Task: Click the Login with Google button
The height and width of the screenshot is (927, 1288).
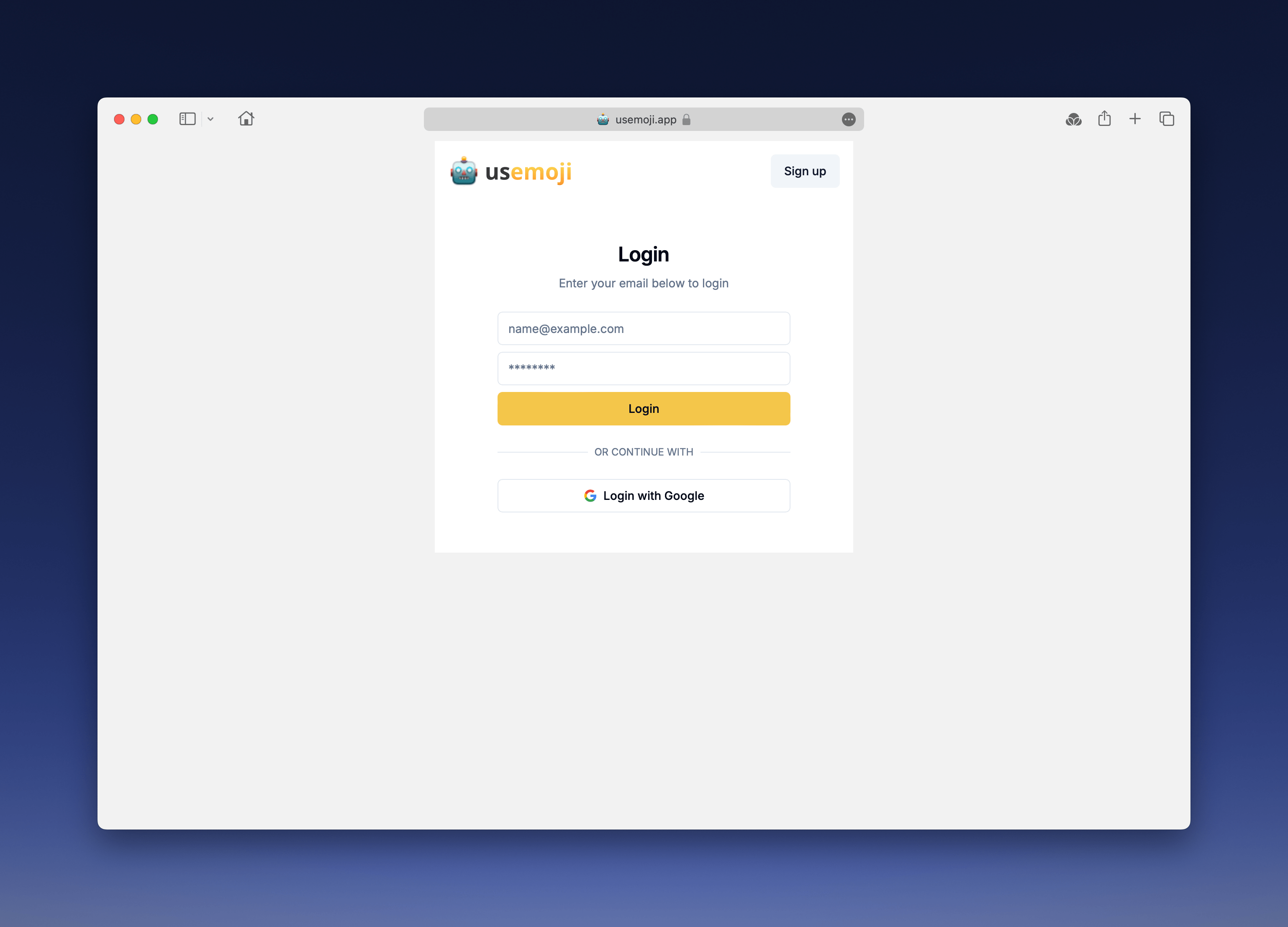Action: coord(643,495)
